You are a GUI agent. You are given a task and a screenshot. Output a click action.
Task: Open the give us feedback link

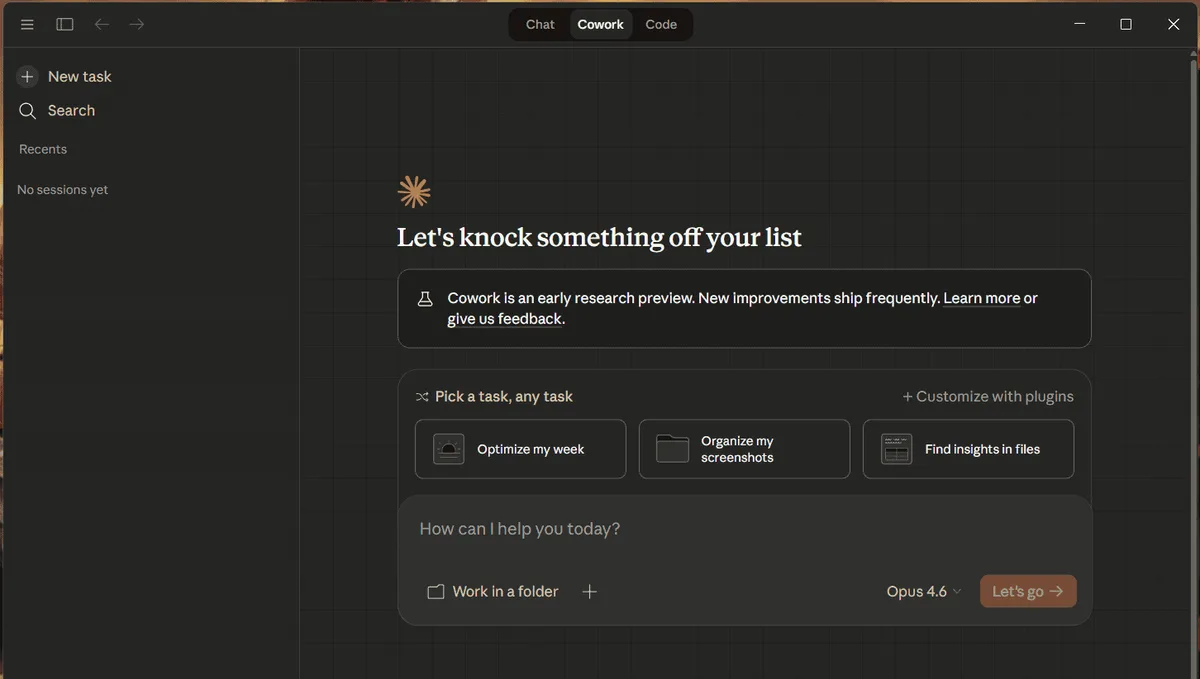point(504,319)
